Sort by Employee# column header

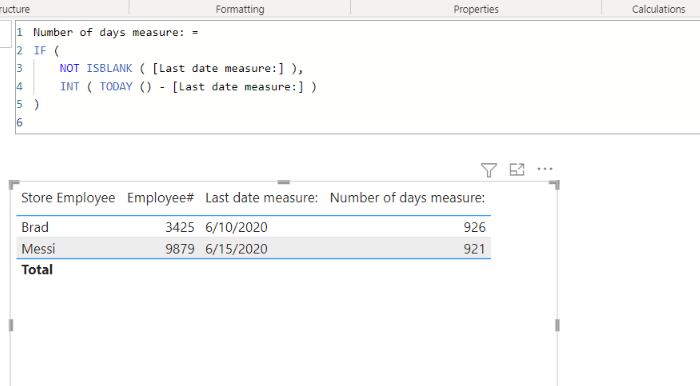click(x=160, y=198)
